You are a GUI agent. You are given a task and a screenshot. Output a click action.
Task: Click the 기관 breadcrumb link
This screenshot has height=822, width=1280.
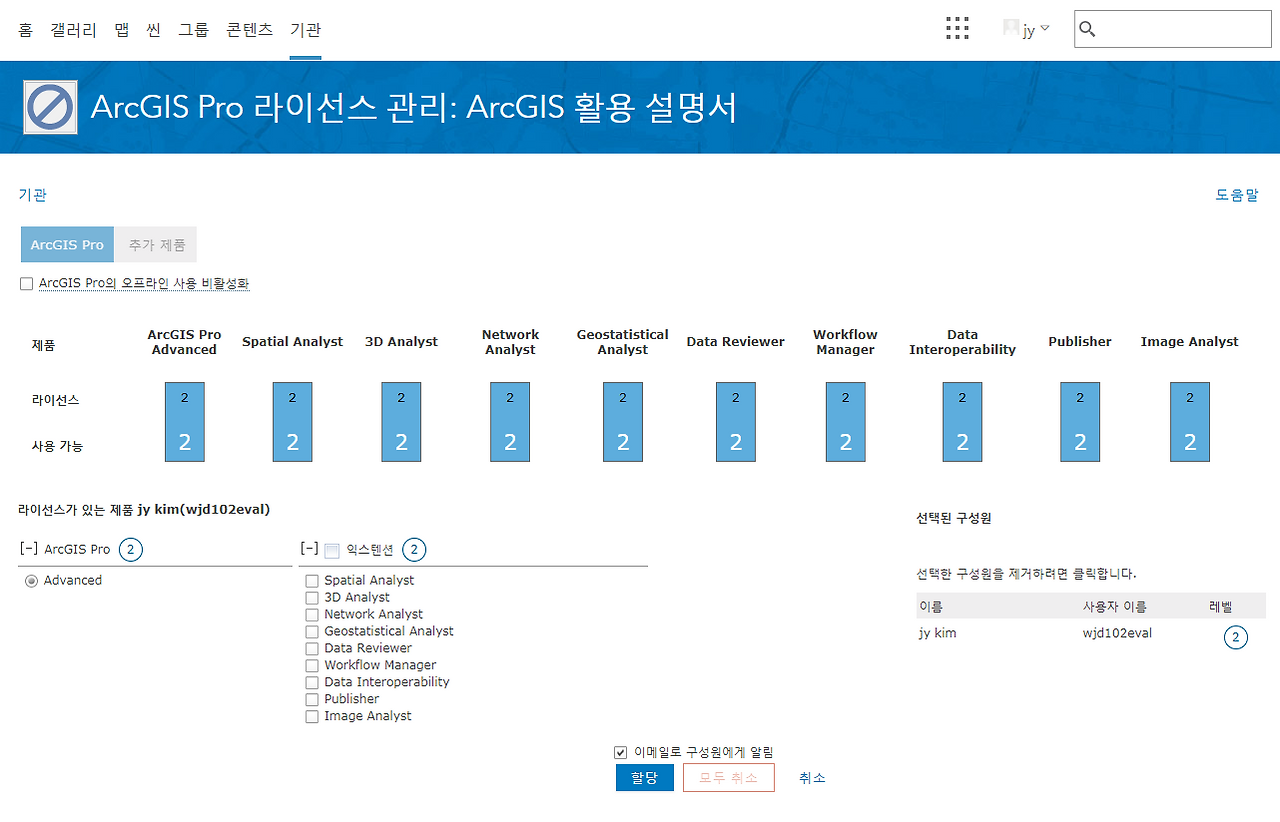[33, 195]
